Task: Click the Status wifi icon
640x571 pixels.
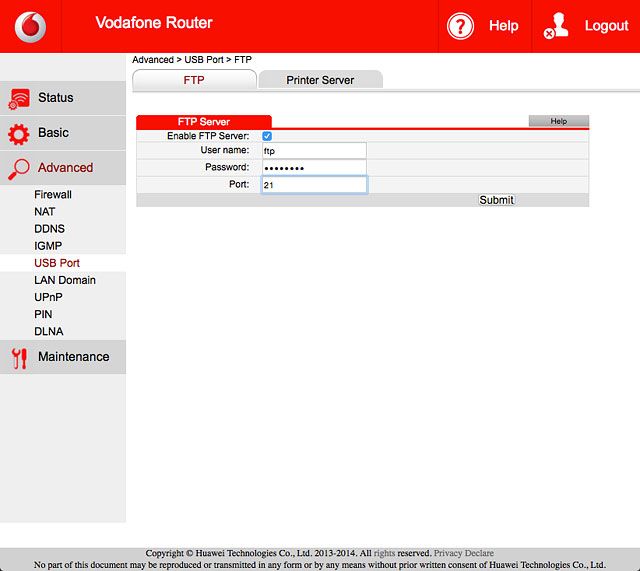Action: click(19, 99)
